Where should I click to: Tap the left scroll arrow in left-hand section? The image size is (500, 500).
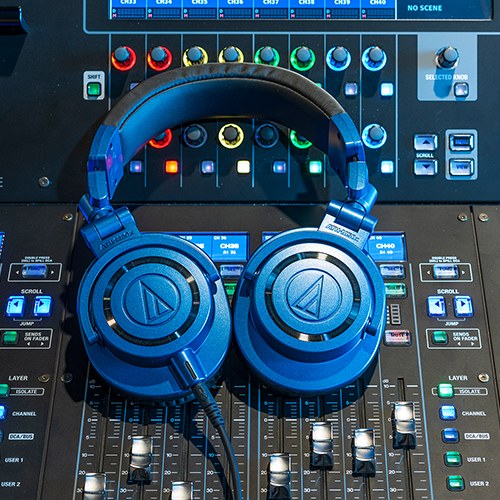coord(15,306)
